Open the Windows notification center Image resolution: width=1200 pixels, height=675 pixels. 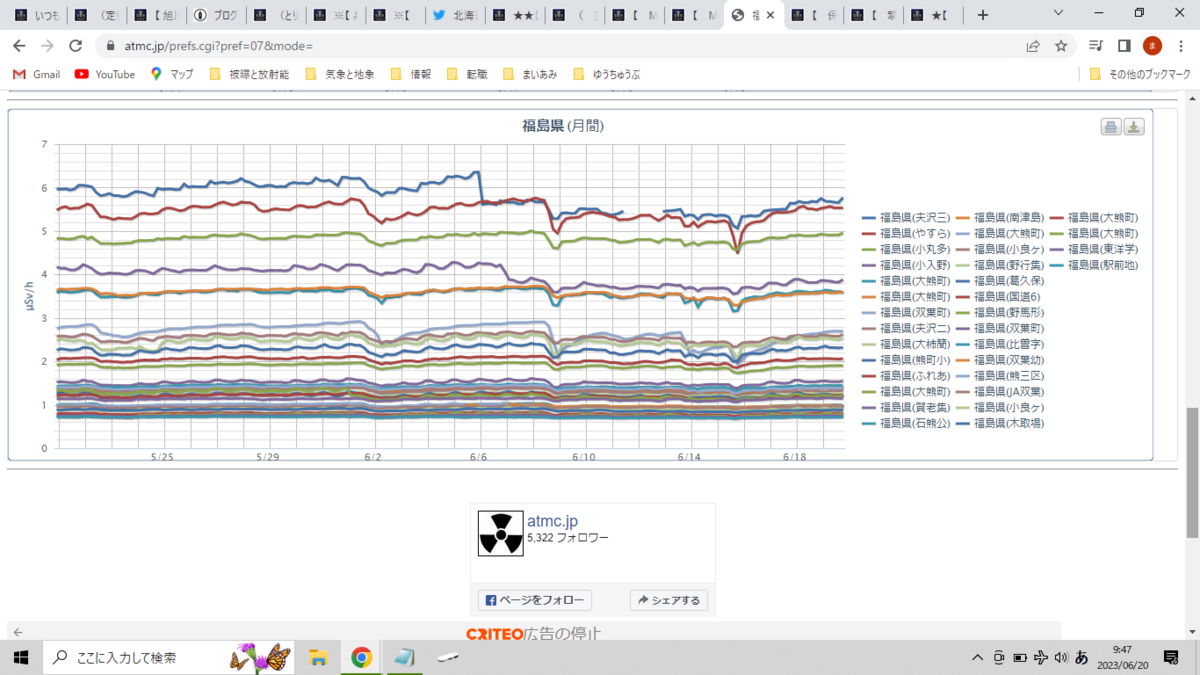(x=1173, y=657)
